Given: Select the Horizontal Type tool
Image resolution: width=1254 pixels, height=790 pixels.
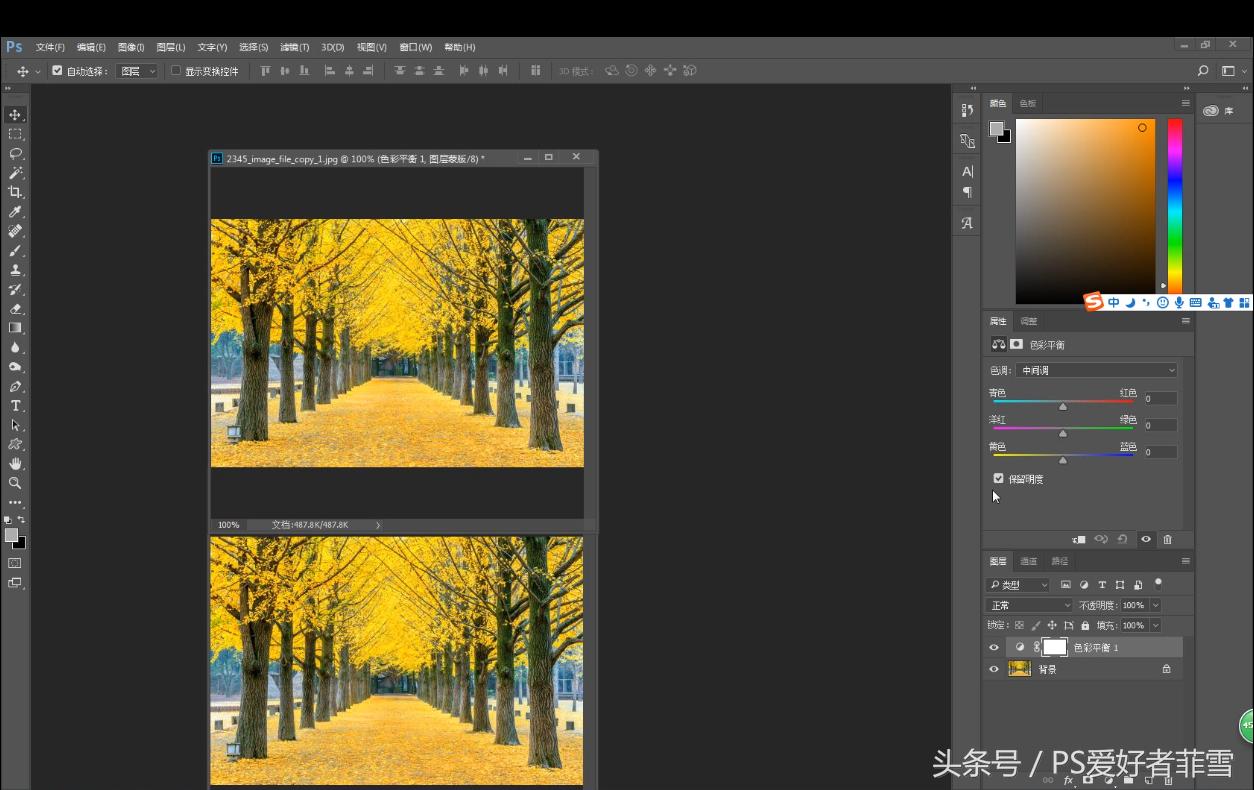Looking at the screenshot, I should click(15, 406).
